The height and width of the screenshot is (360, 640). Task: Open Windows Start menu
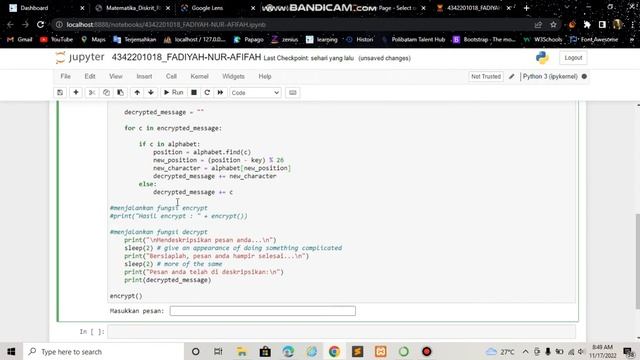11,351
